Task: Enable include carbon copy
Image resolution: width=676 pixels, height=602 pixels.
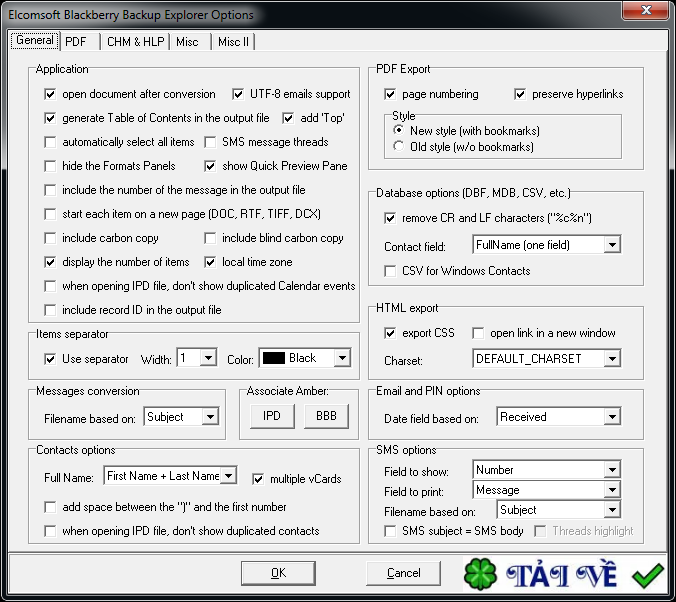Action: [x=50, y=238]
